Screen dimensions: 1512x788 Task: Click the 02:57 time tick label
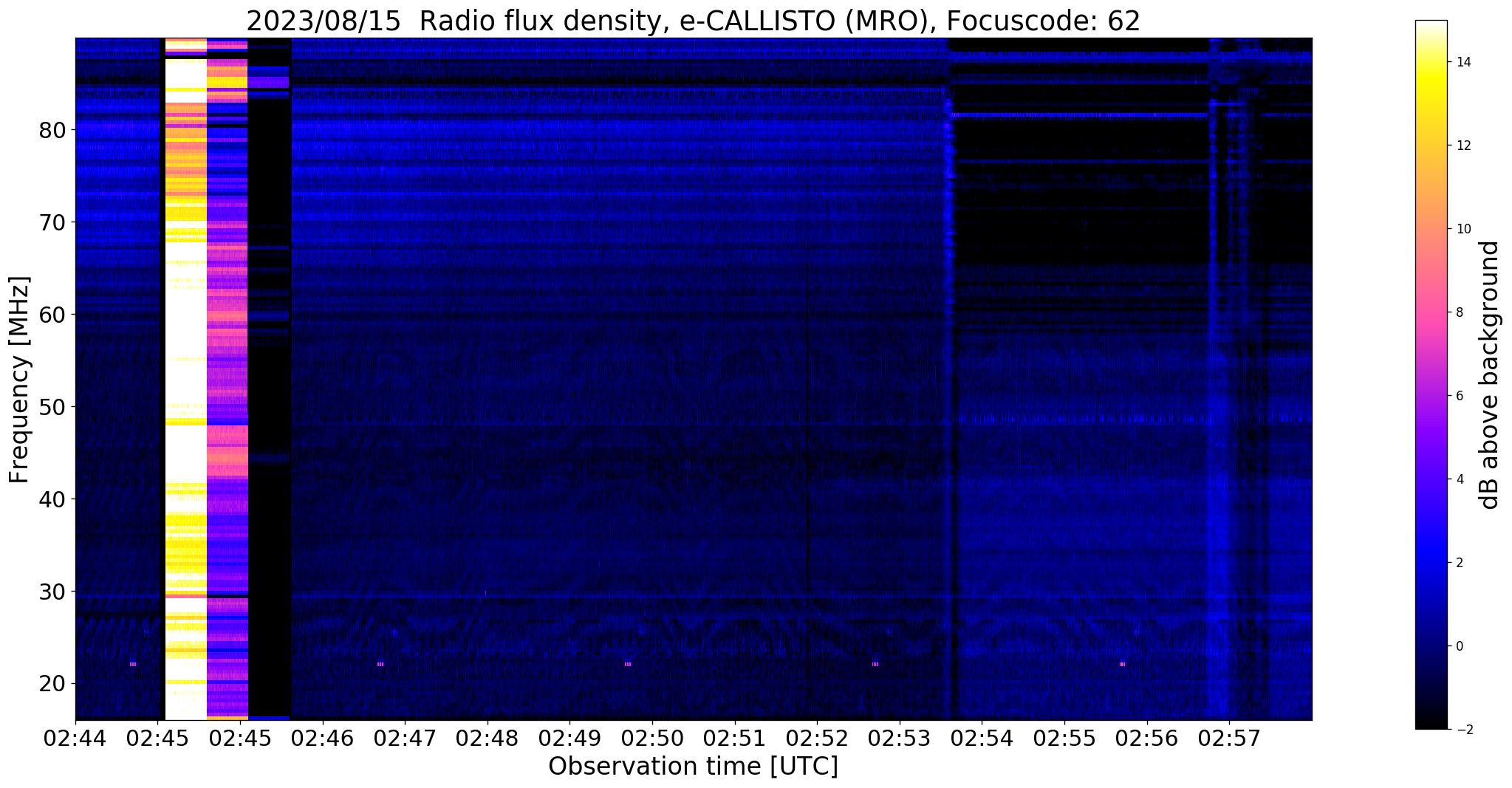point(1229,738)
